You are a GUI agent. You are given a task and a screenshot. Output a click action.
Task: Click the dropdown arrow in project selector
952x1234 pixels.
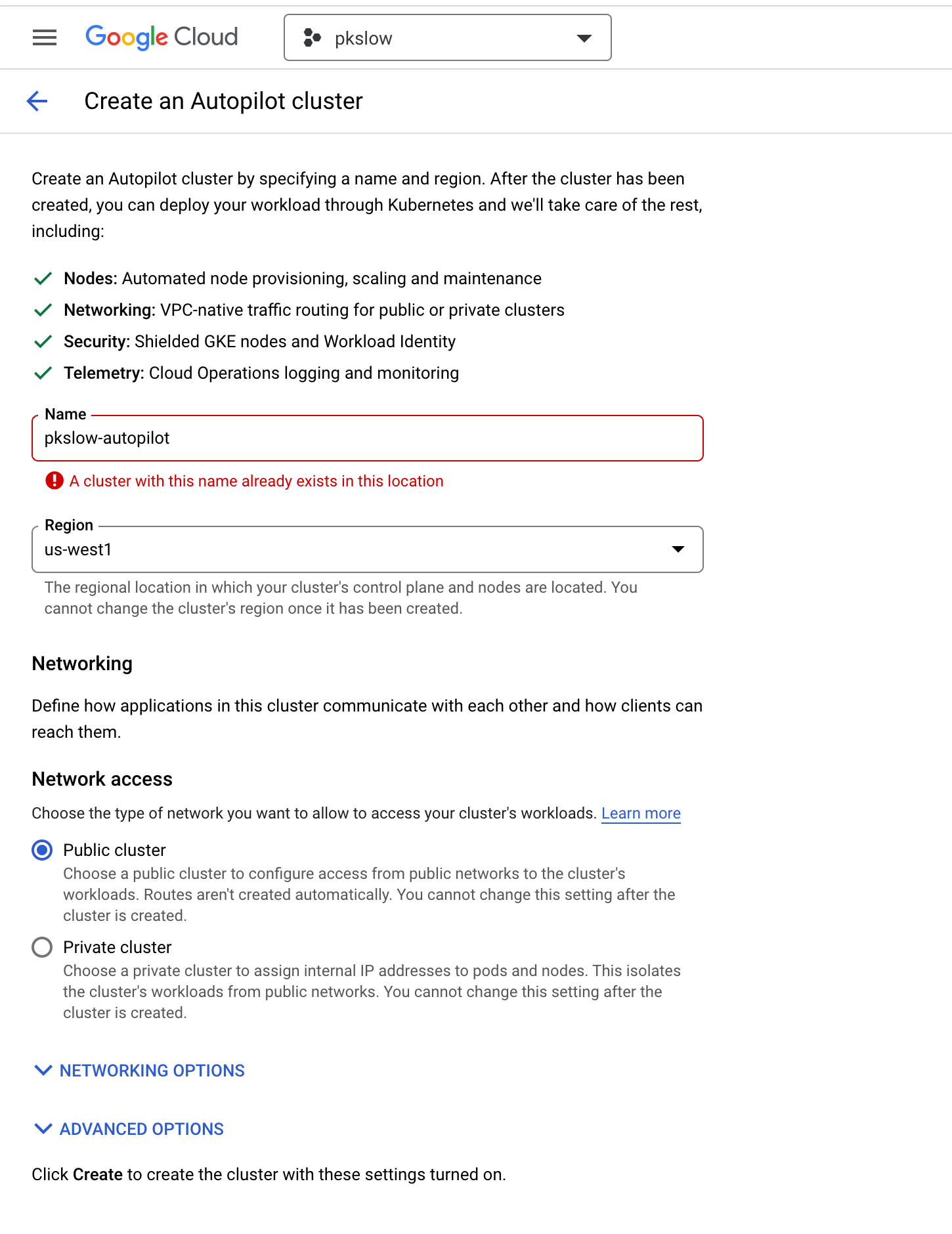pyautogui.click(x=584, y=38)
